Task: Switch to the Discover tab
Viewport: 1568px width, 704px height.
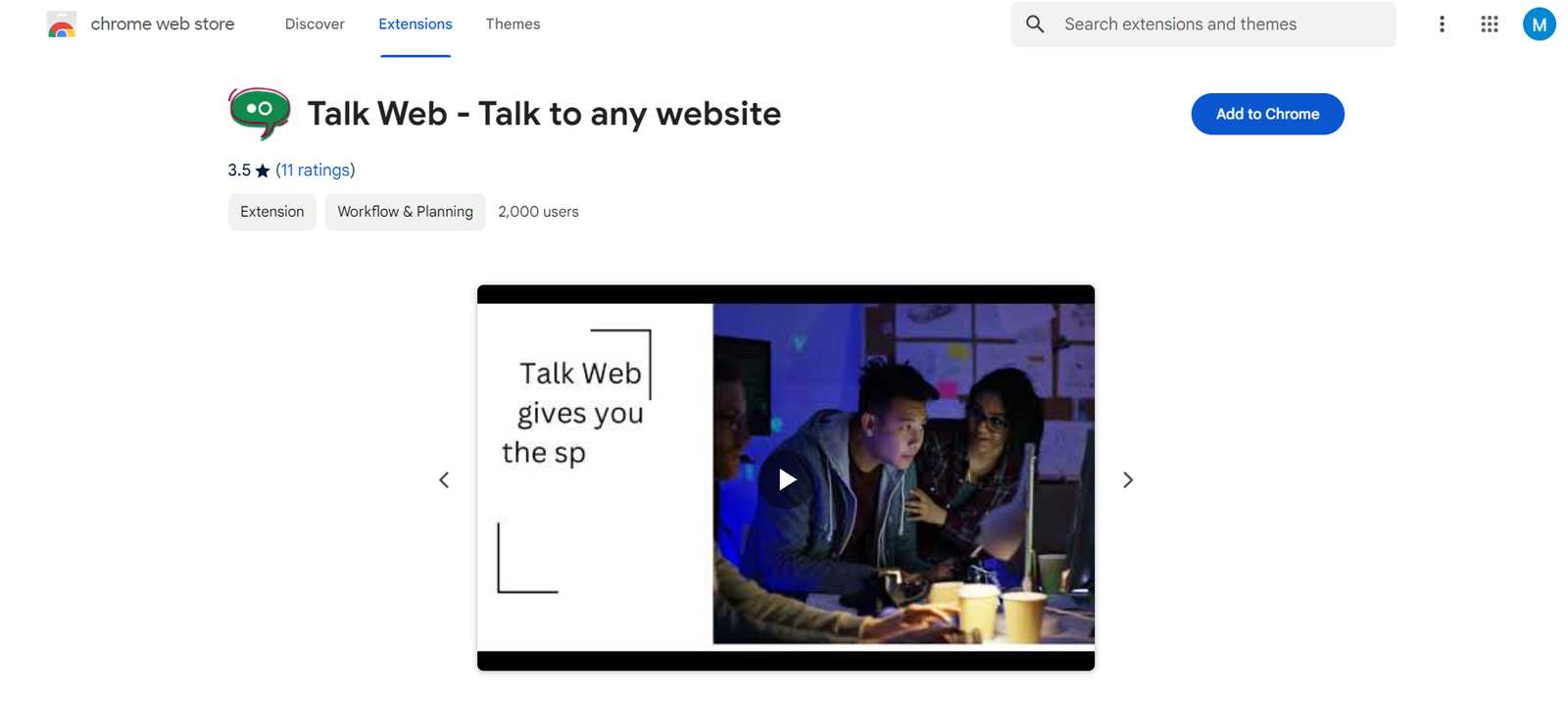Action: tap(315, 25)
